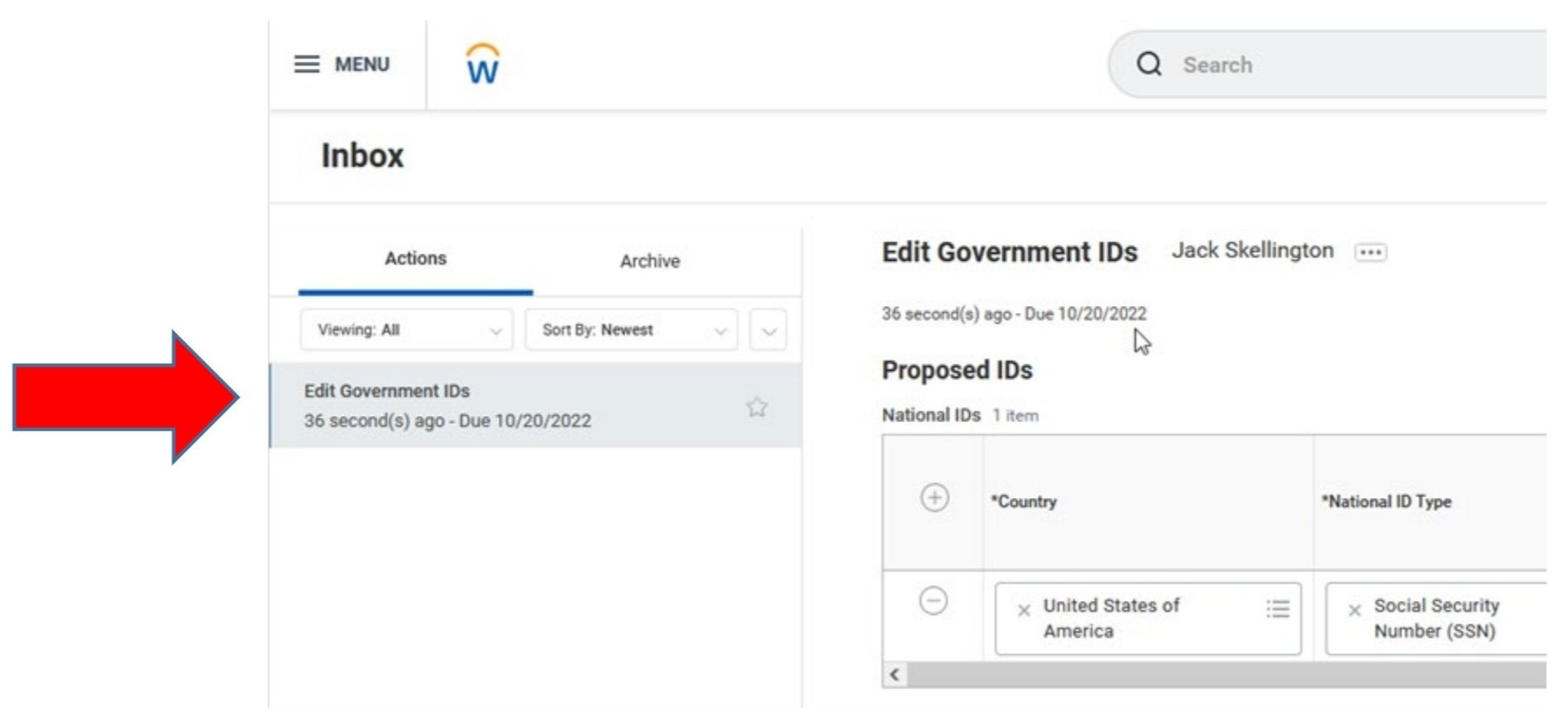
Task: Click the Jack Skellington name
Action: (x=1253, y=251)
